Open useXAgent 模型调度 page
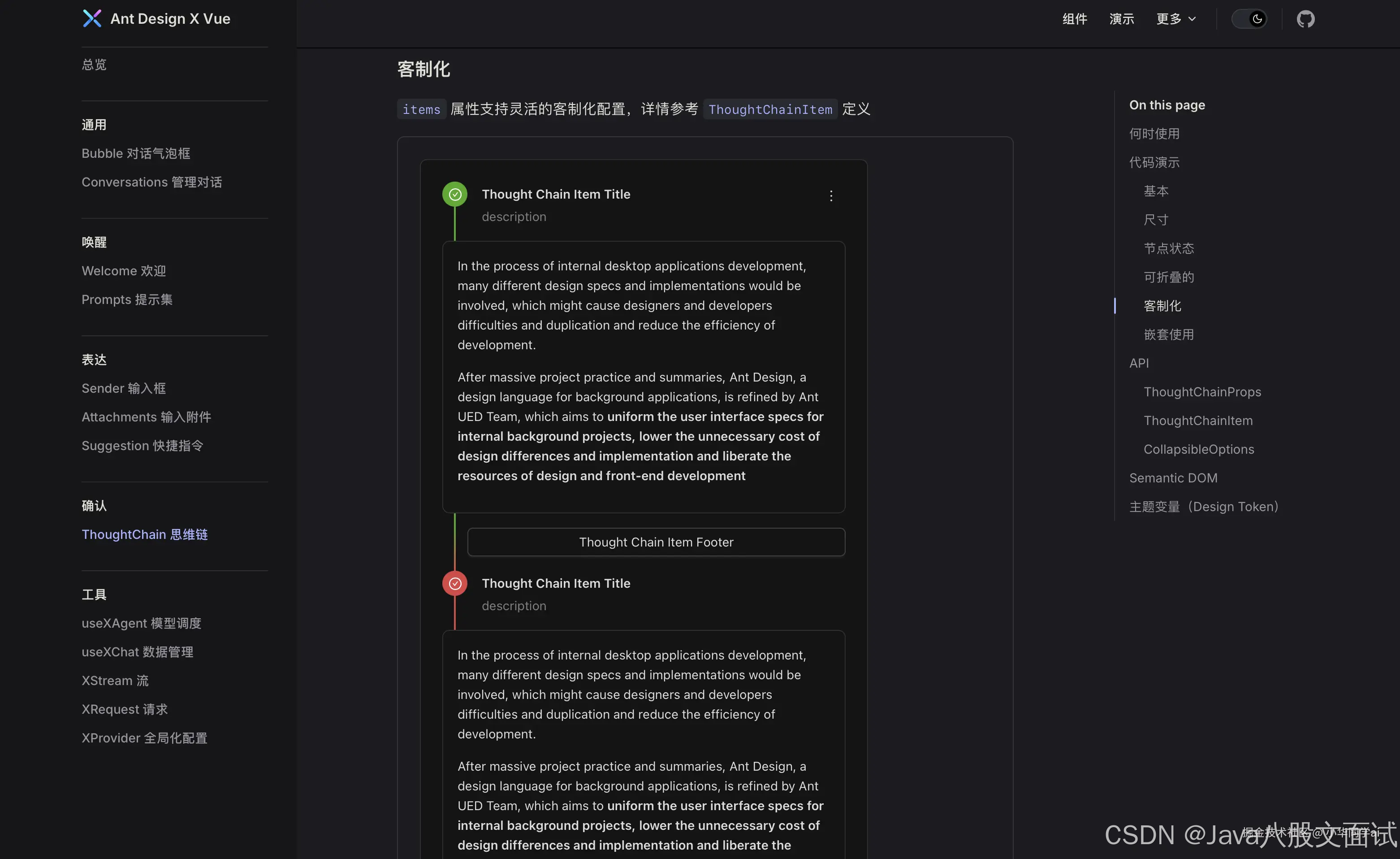1400x859 pixels. click(x=142, y=623)
